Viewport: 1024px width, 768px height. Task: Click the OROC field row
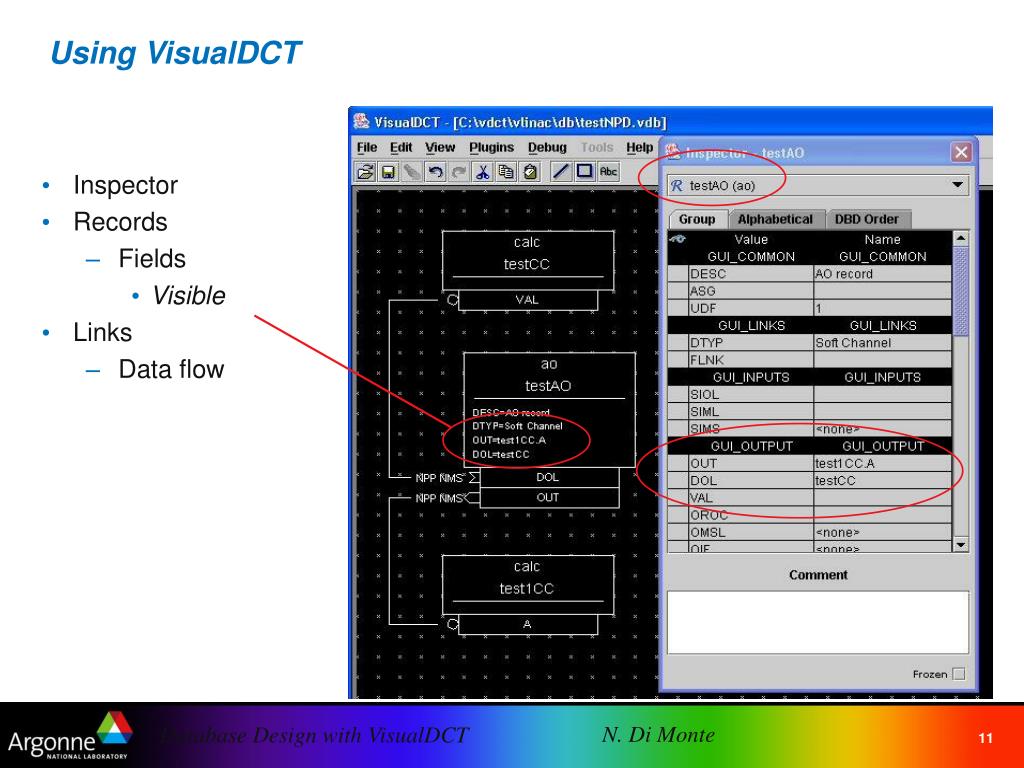[810, 515]
